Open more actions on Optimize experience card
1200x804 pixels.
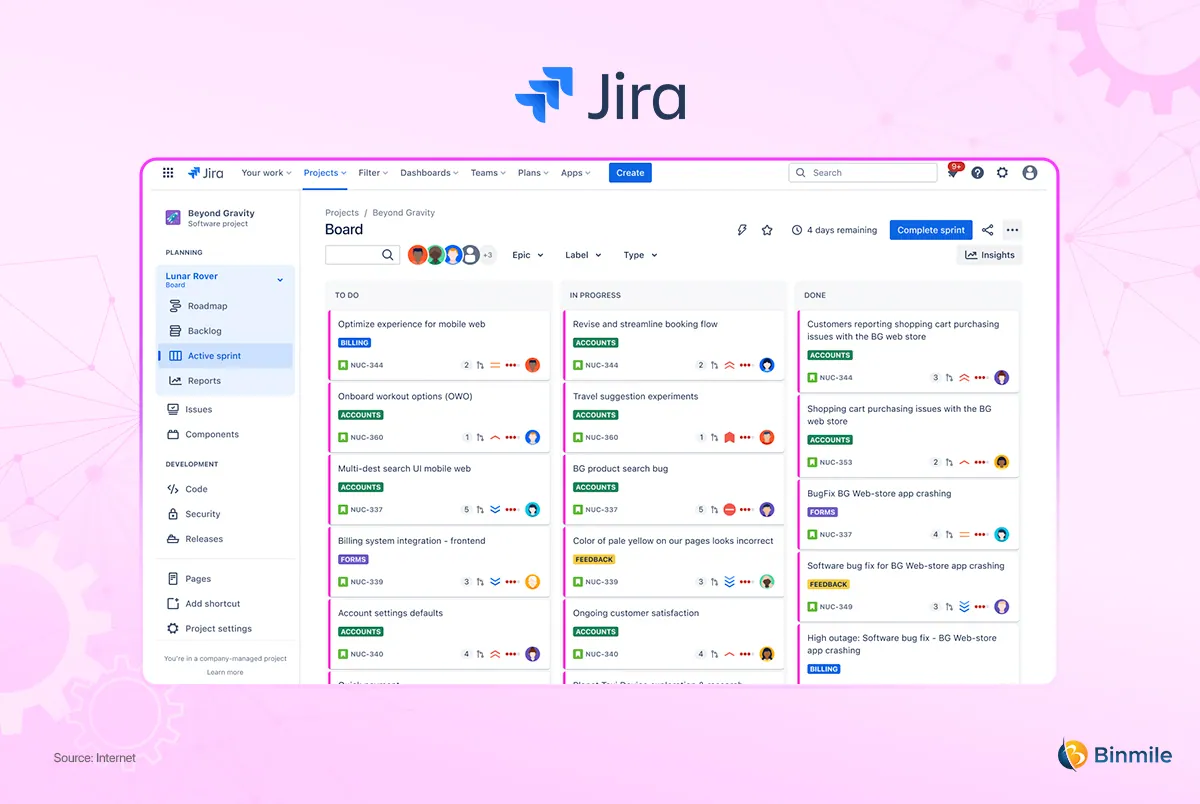pyautogui.click(x=511, y=365)
